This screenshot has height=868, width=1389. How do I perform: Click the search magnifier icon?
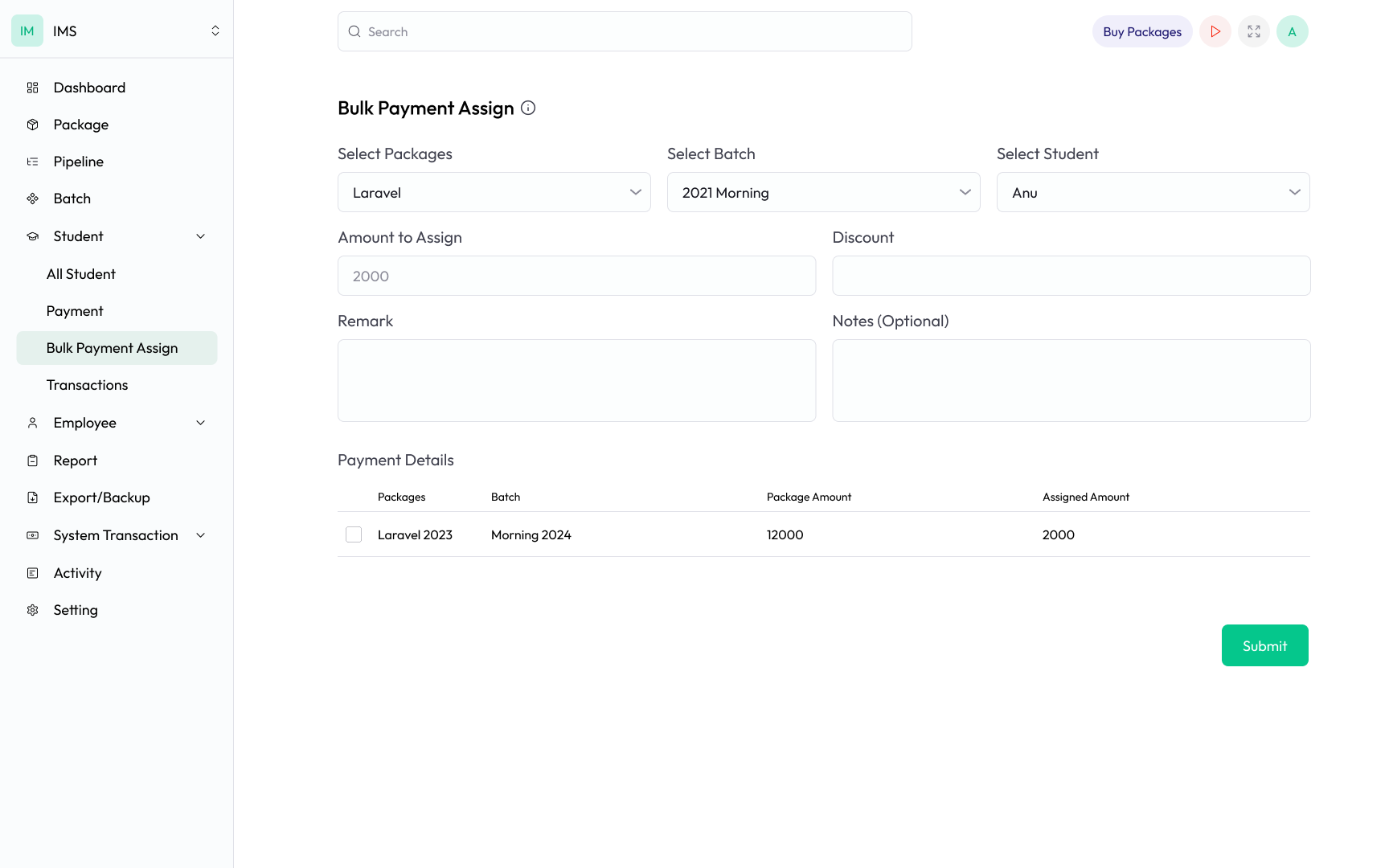coord(354,31)
